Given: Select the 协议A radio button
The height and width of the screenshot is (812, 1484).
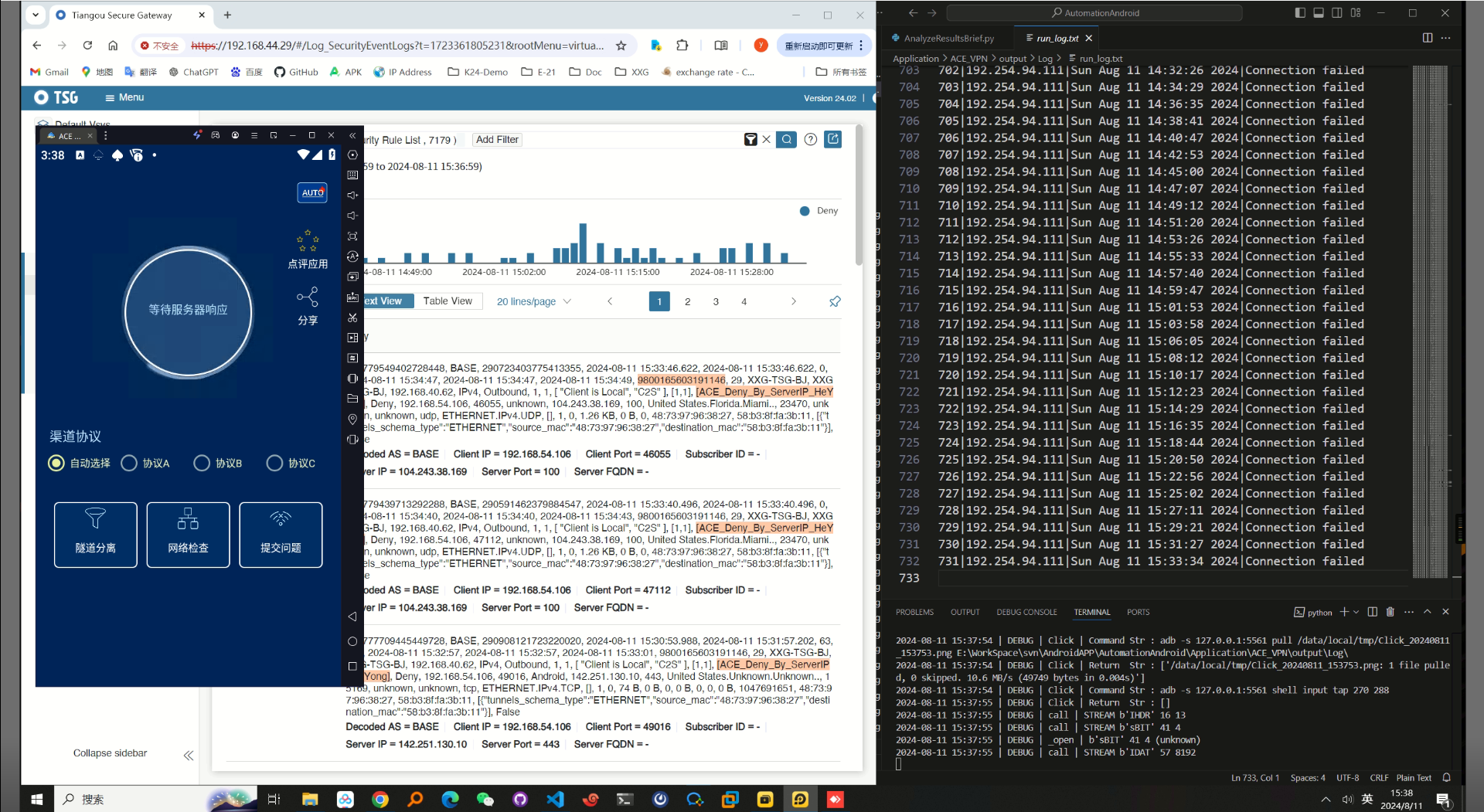Looking at the screenshot, I should tap(129, 463).
